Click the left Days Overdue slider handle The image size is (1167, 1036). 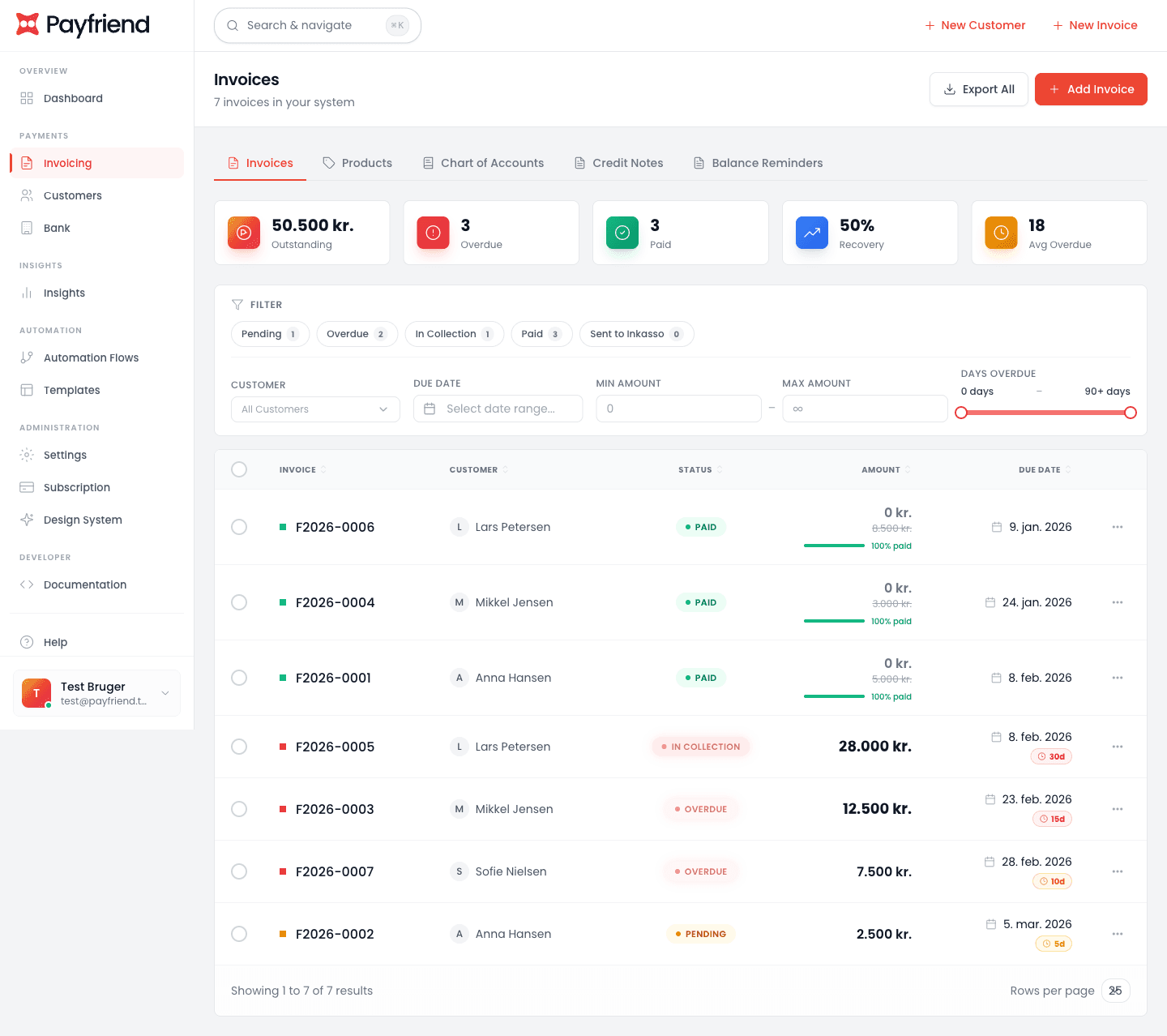961,413
